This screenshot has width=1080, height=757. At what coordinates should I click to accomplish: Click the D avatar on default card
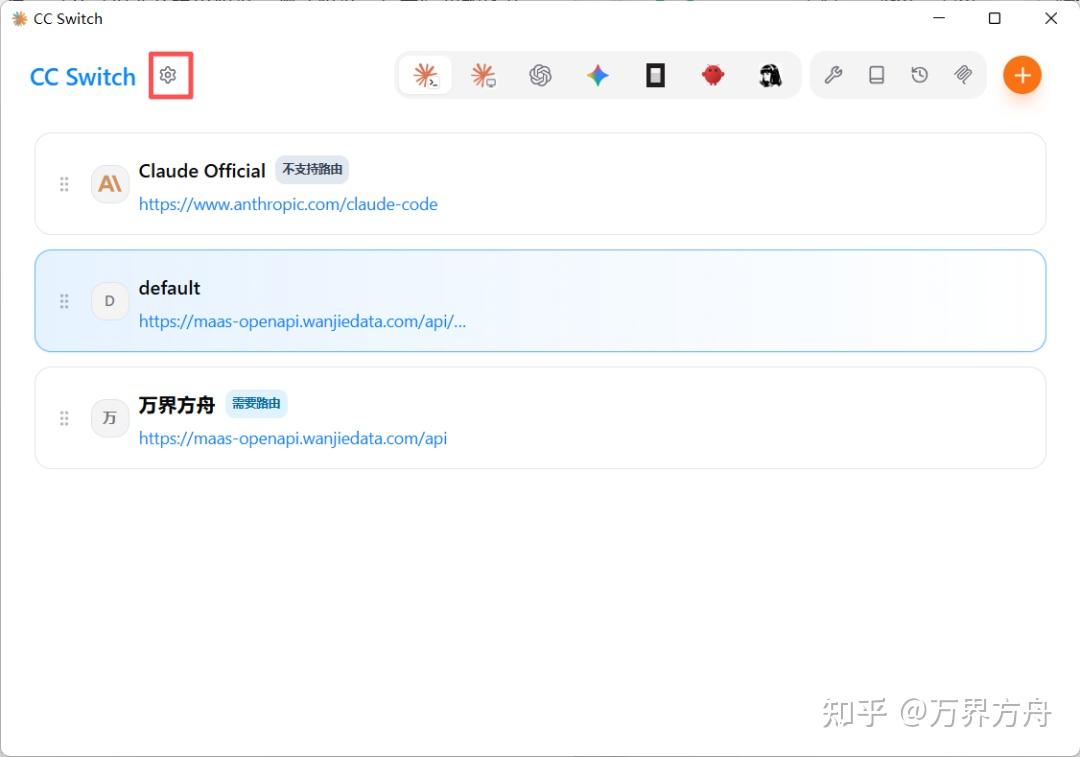(110, 301)
